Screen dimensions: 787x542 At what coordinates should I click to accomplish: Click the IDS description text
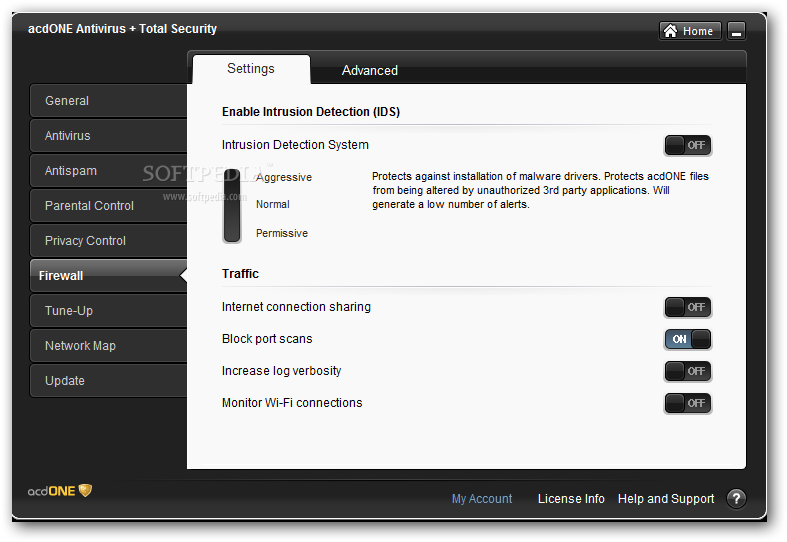[540, 190]
